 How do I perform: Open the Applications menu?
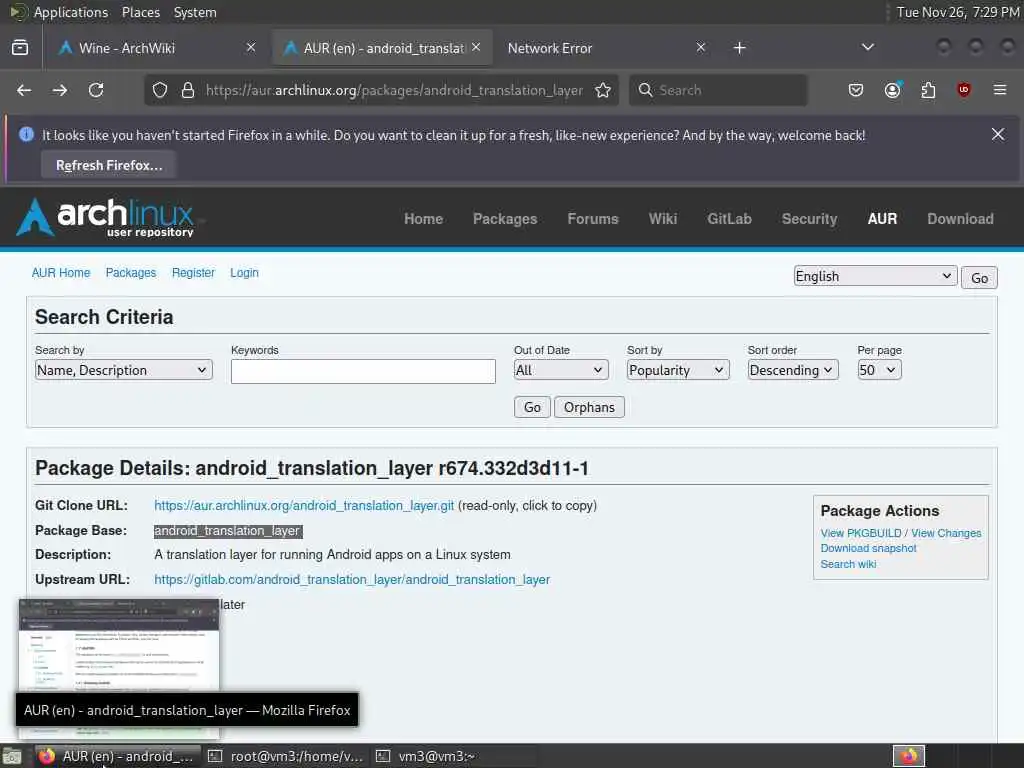tap(71, 12)
